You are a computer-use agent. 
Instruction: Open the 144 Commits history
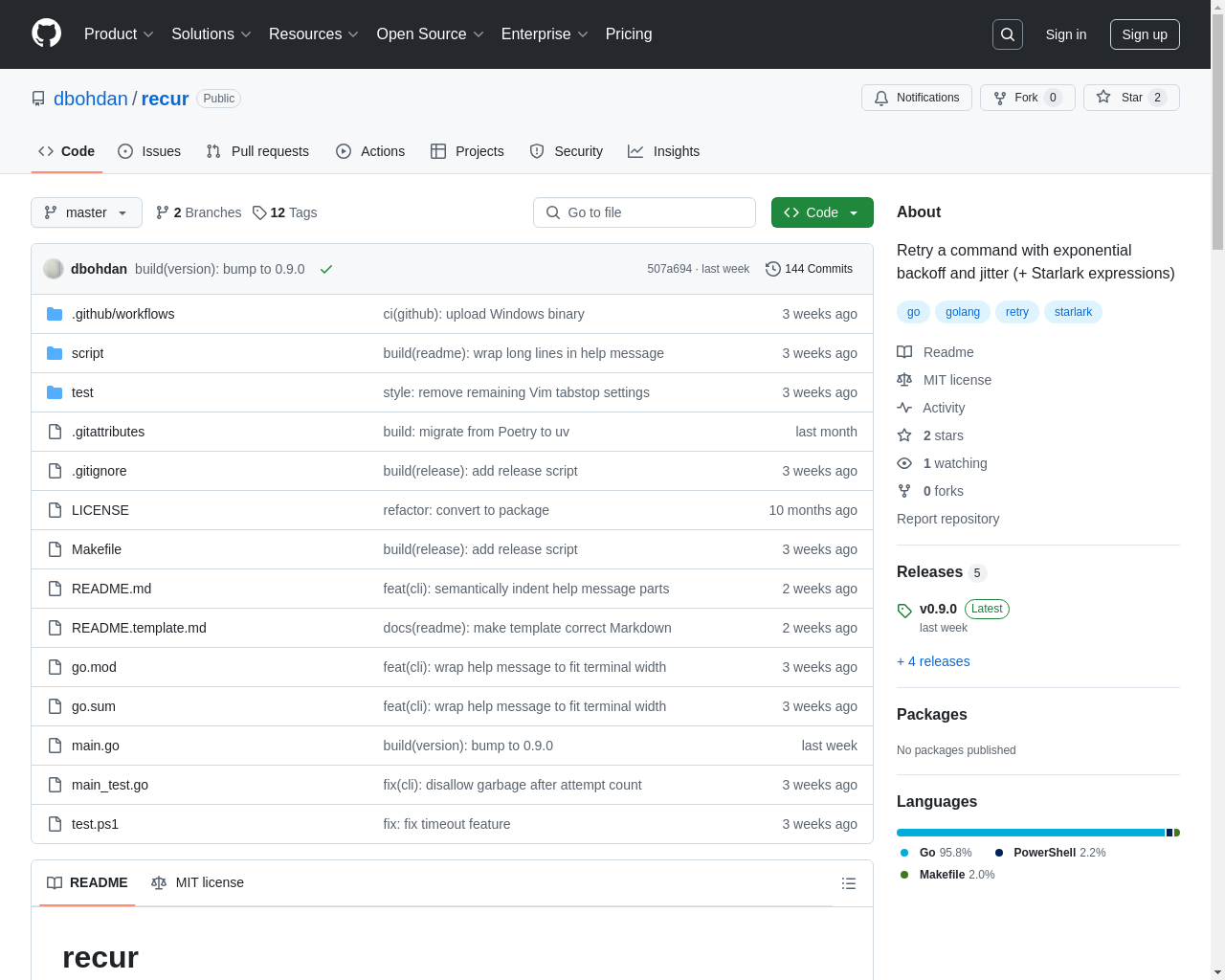point(809,269)
